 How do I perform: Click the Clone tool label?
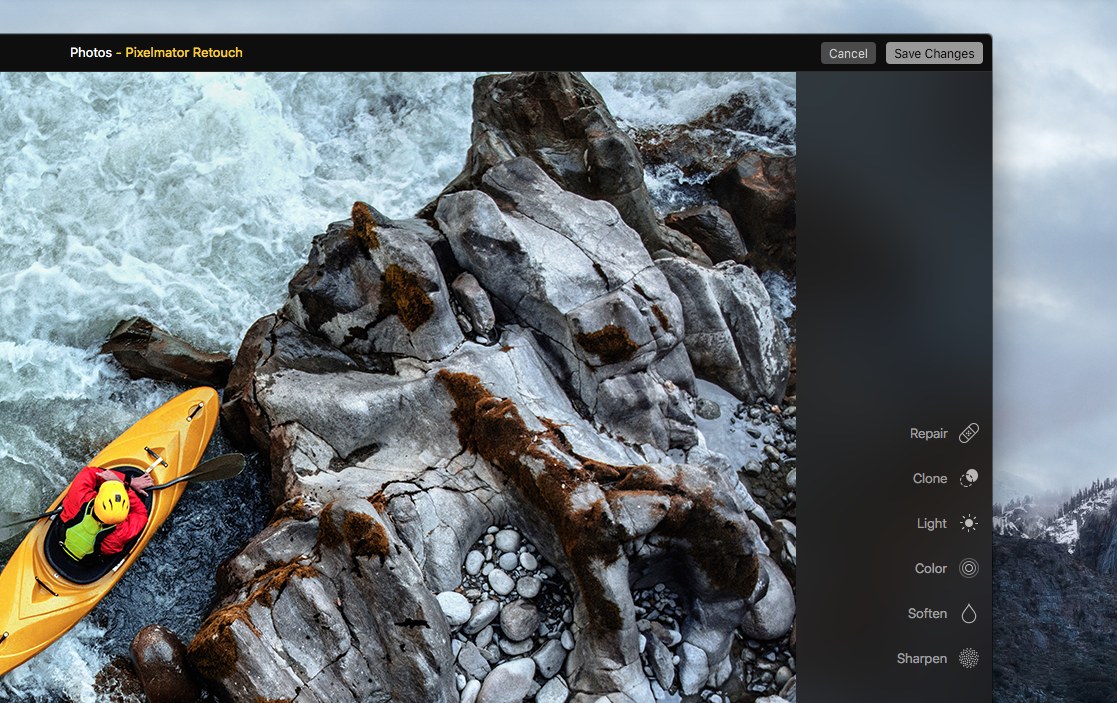930,479
